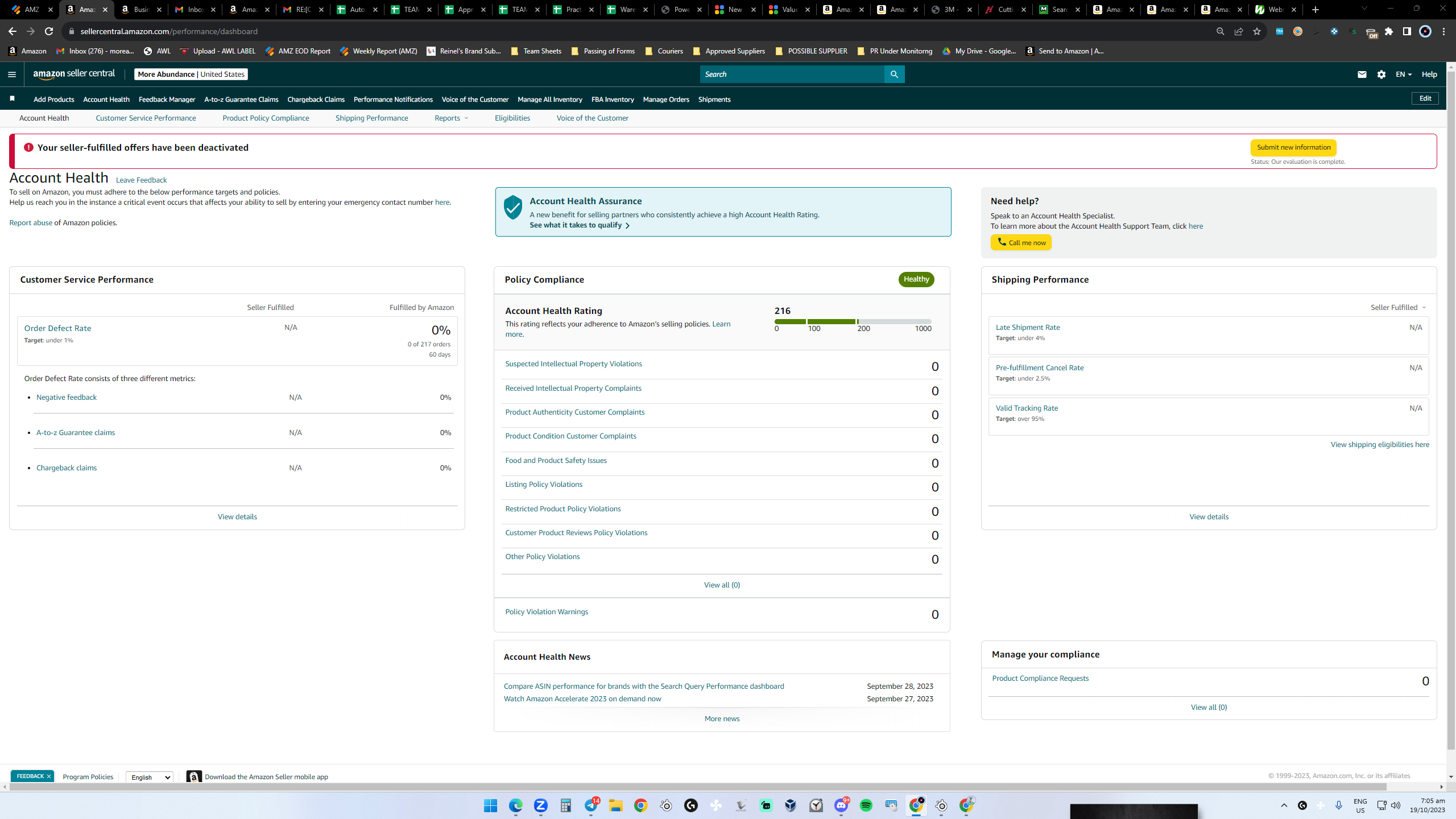Expand the Reports dropdown in the sub-navigation
Viewport: 1456px width, 819px height.
pos(452,118)
